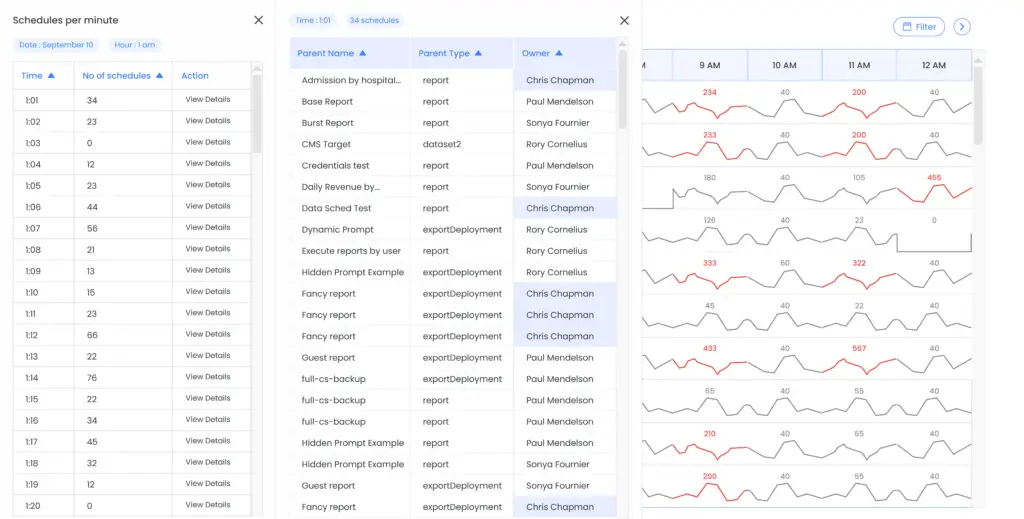
Task: Click the Burst Report row name
Action: 327,123
